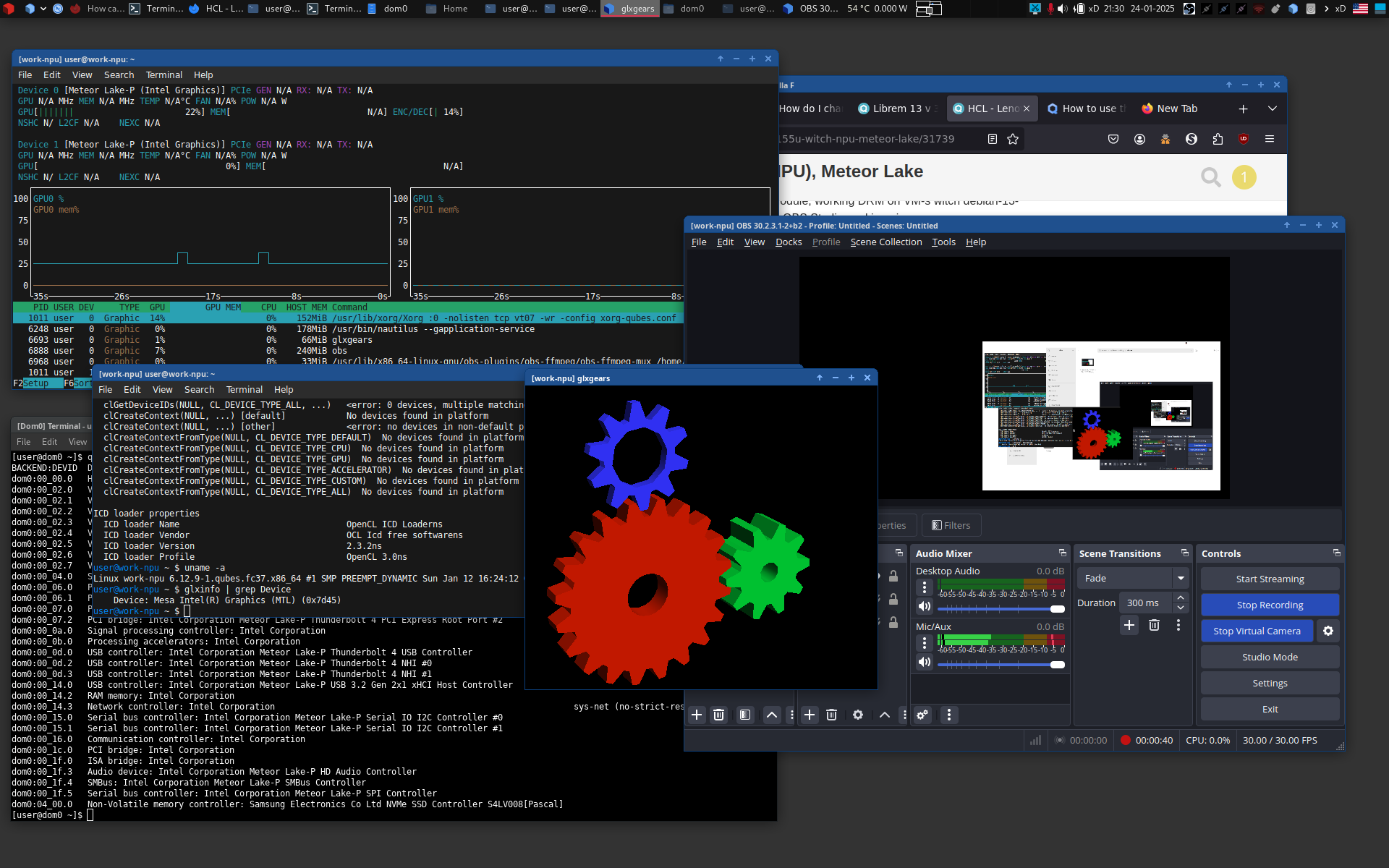Toggle first source lock icon

(x=893, y=576)
